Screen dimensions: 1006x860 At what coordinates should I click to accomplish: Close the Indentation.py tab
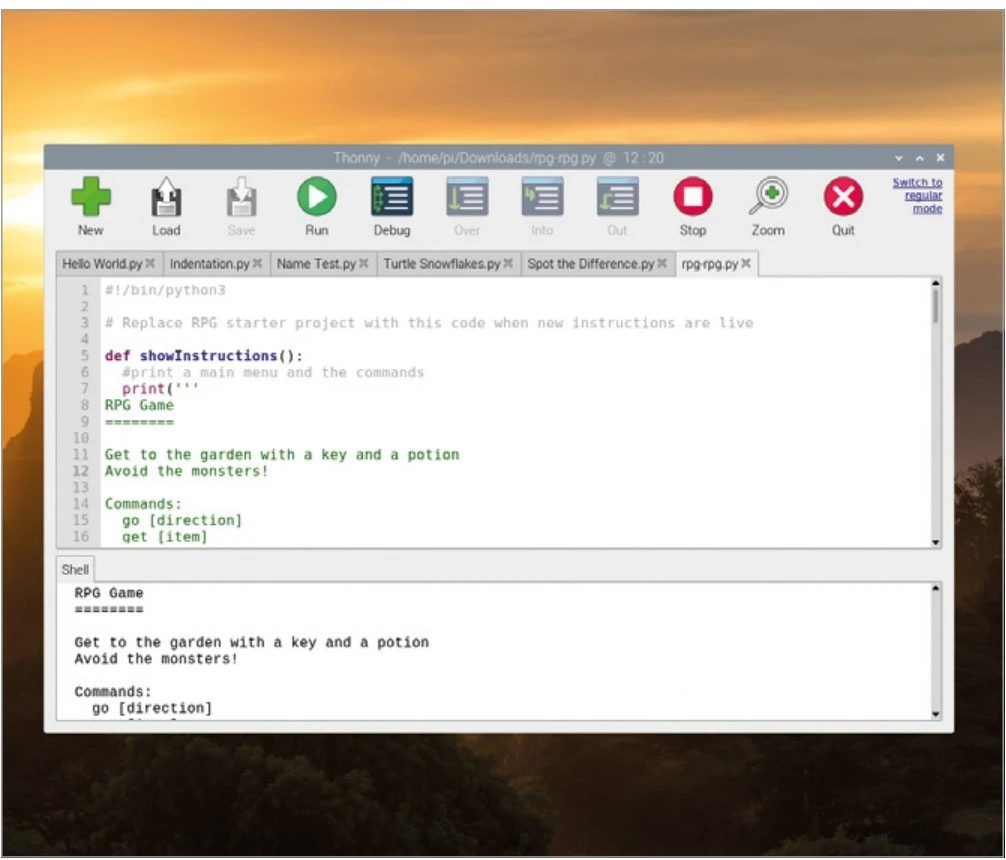(x=257, y=264)
